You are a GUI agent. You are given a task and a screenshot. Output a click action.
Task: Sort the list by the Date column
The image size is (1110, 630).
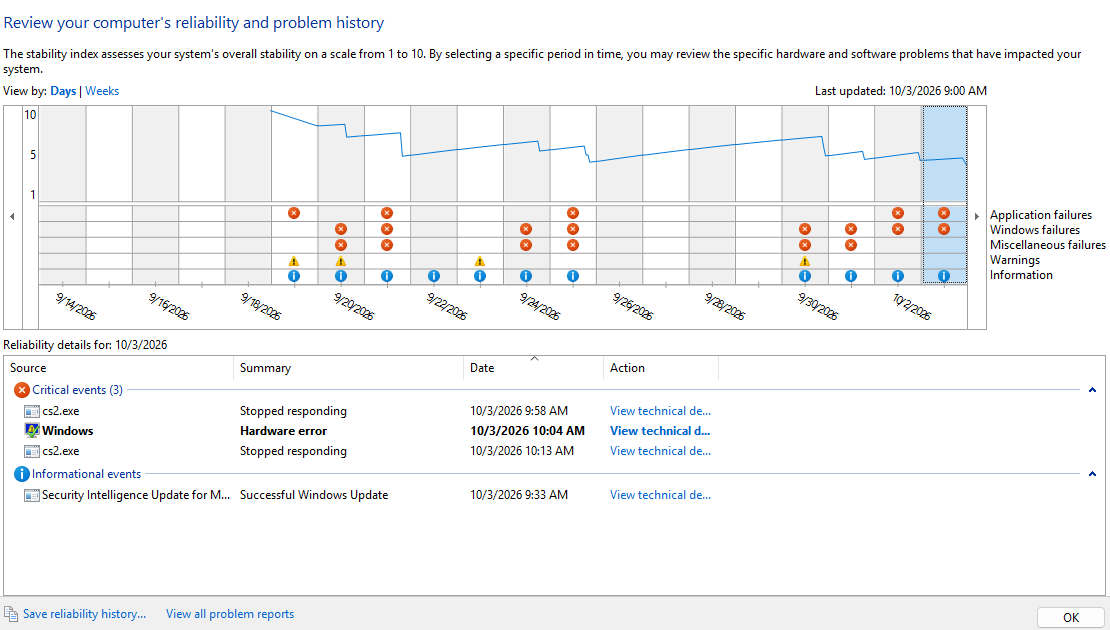point(533,368)
